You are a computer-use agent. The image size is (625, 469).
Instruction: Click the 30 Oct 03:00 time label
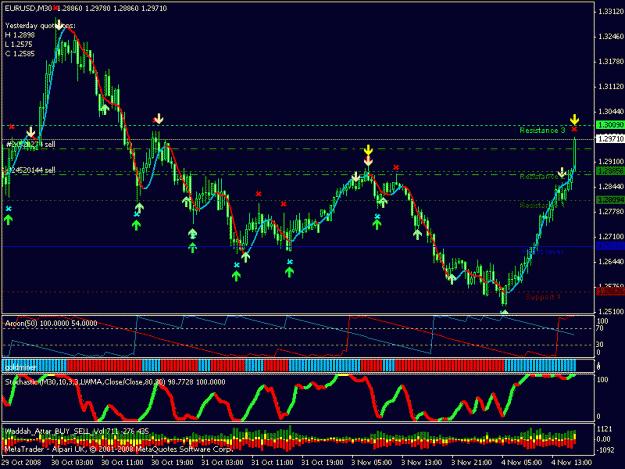pyautogui.click(x=72, y=462)
